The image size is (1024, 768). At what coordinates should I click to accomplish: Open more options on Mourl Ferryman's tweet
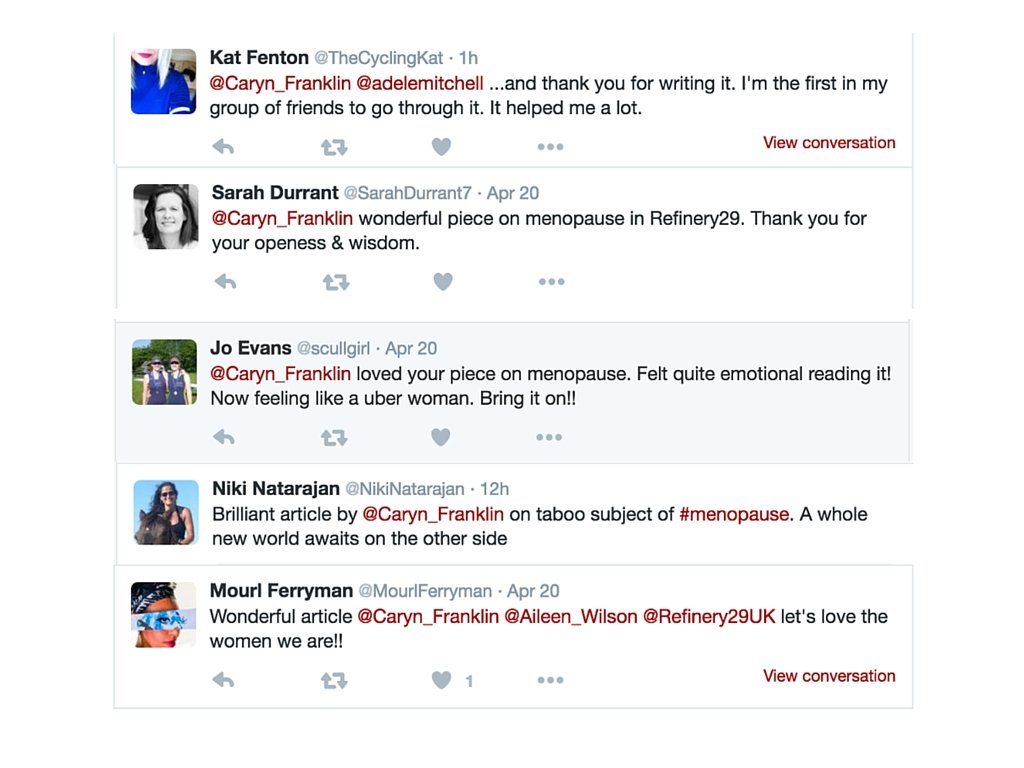550,681
